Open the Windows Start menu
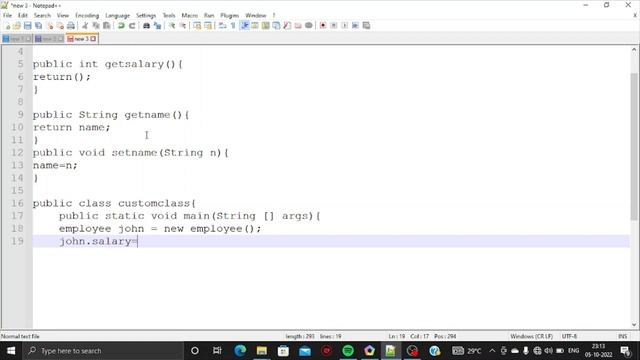The image size is (640, 360). coord(11,351)
